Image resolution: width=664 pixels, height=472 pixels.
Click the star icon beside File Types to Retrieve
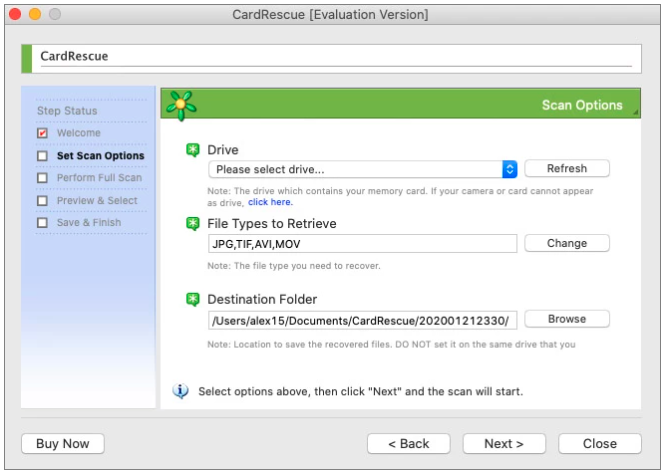pos(193,224)
